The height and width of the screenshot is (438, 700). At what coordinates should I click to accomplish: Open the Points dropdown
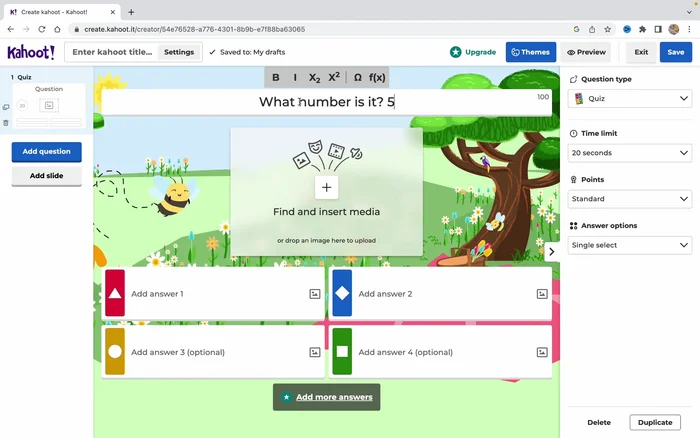click(x=630, y=199)
